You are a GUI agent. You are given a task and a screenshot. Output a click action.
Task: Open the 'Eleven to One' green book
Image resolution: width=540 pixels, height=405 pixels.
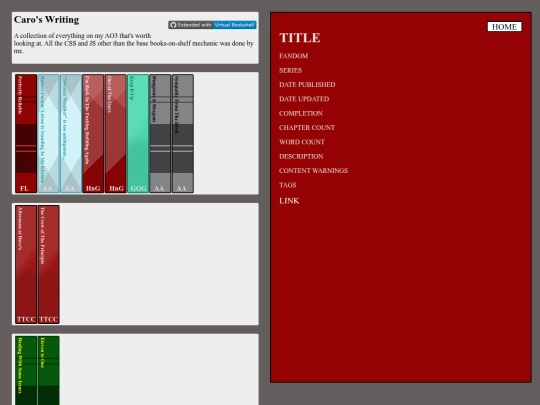click(48, 371)
